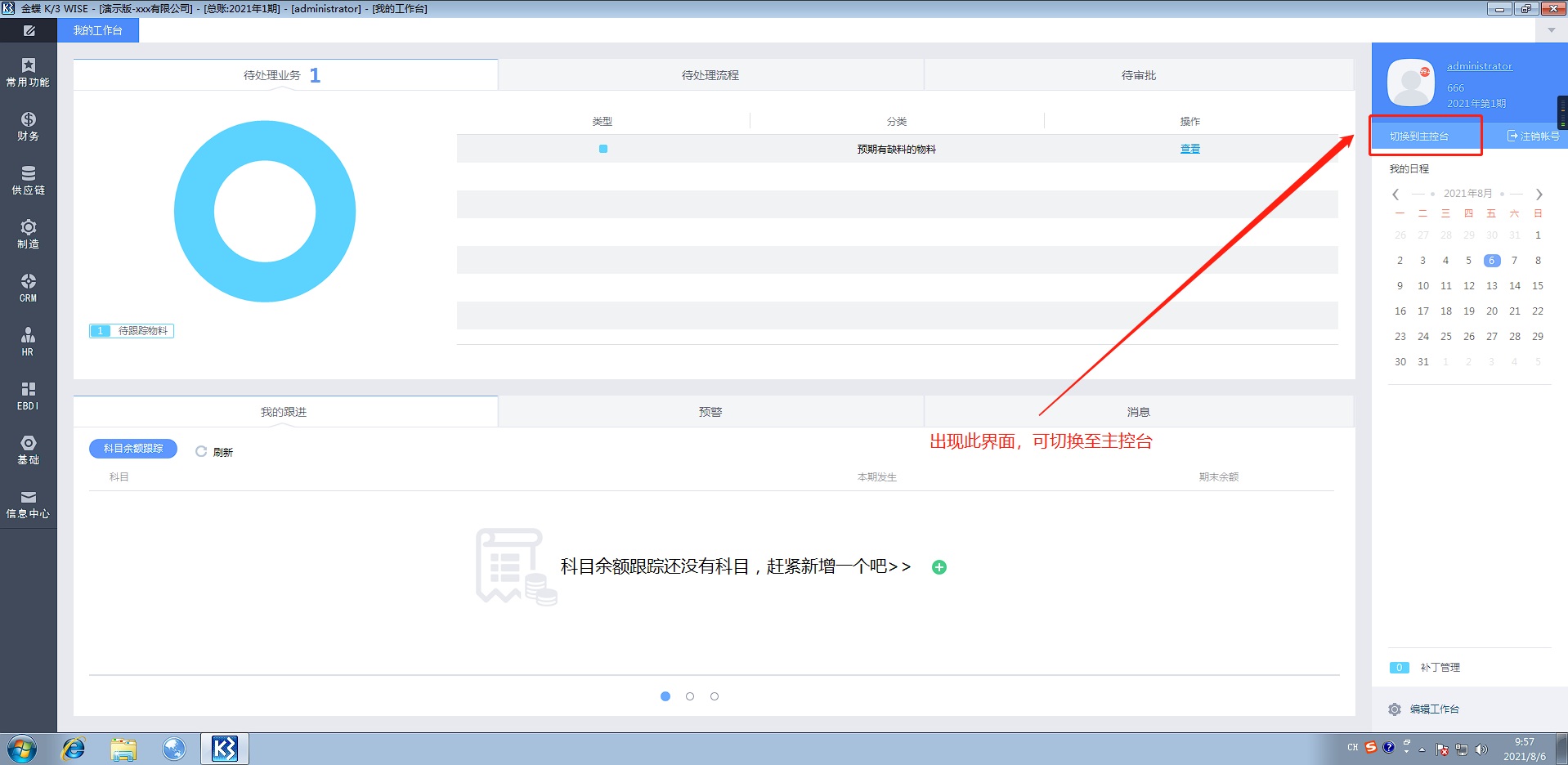Go to the second carousel page dot

tap(690, 696)
